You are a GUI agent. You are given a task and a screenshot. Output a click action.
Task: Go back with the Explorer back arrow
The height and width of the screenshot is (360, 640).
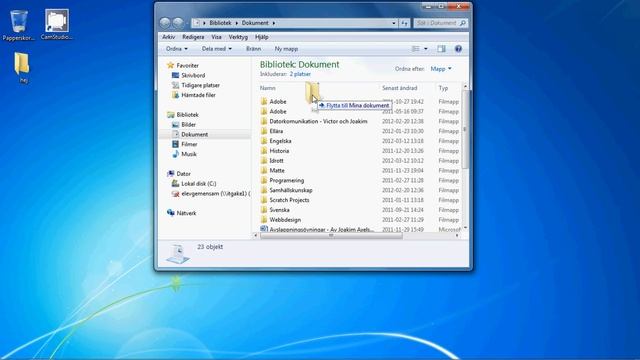click(x=165, y=23)
